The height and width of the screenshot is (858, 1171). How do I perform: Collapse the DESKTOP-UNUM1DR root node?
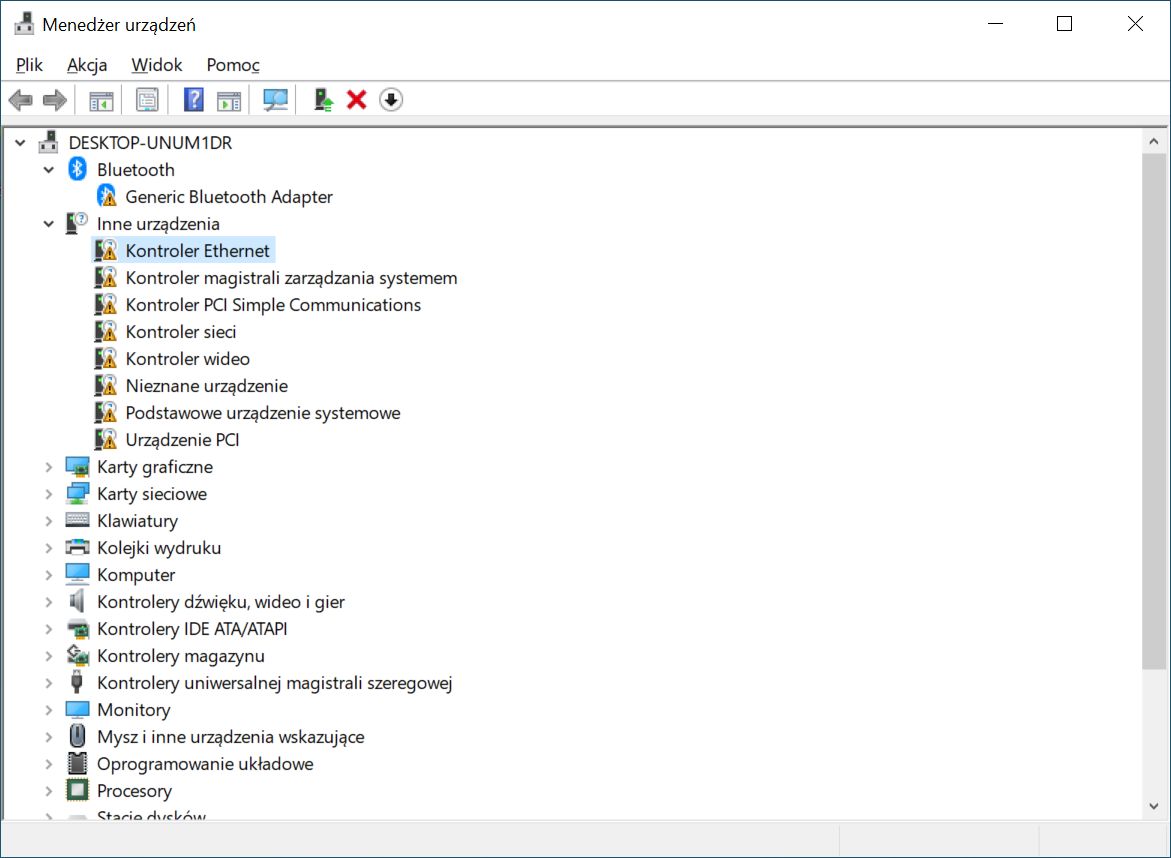click(x=20, y=143)
